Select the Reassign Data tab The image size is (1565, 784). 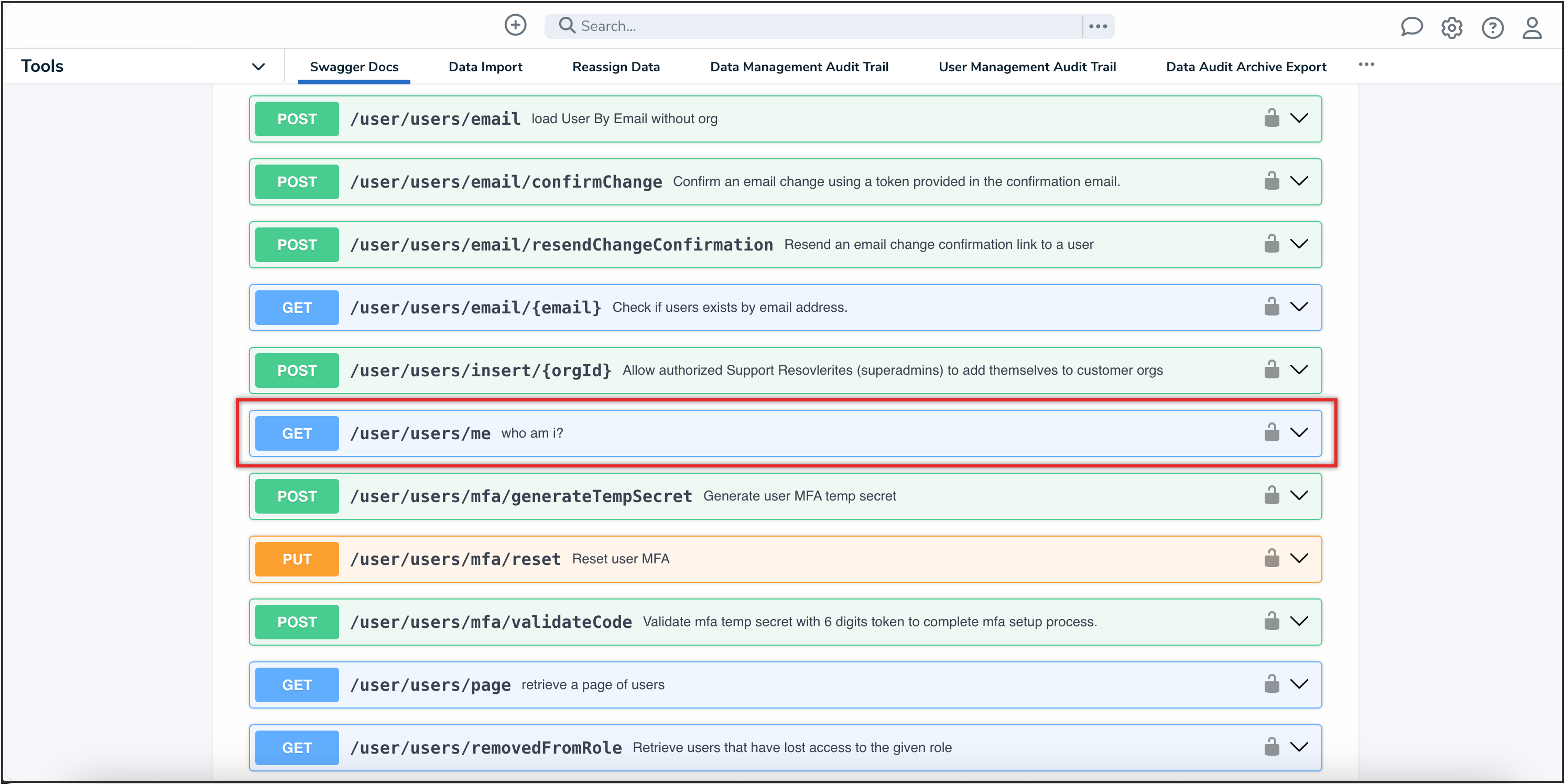click(x=616, y=67)
